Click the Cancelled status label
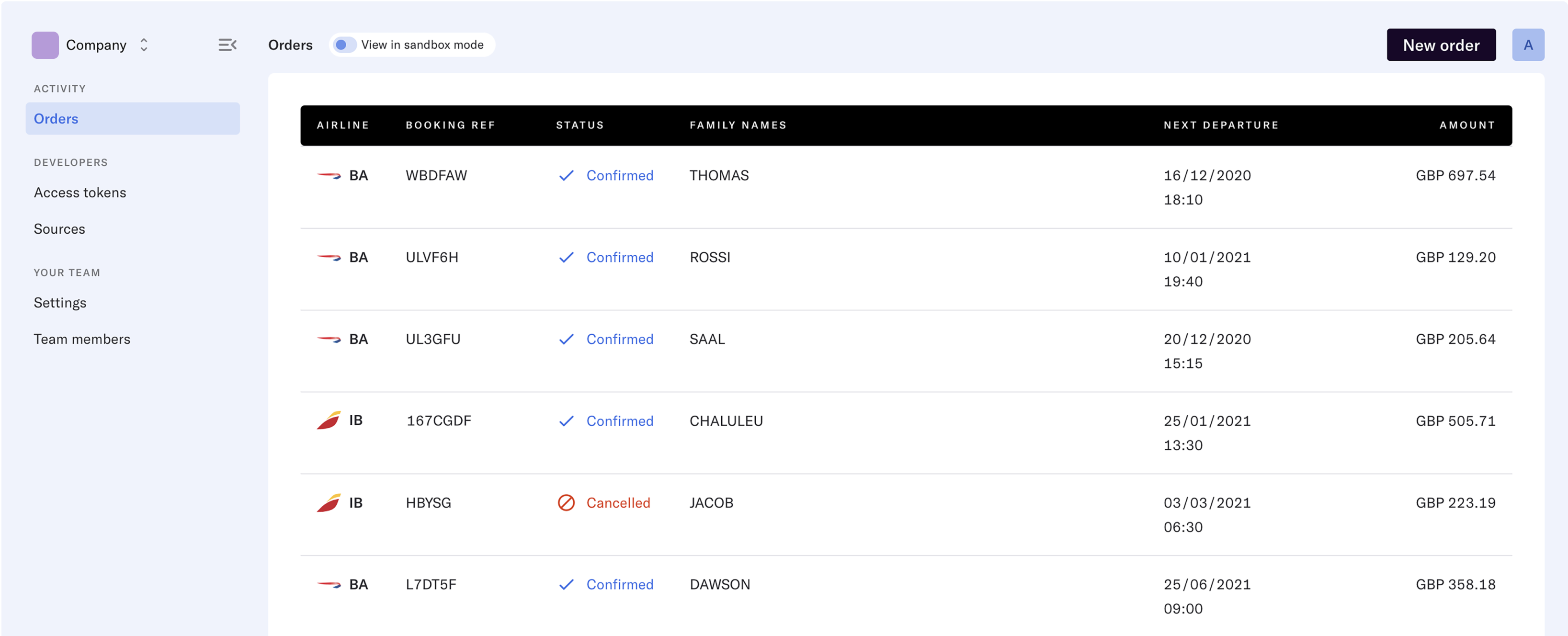1568x636 pixels. pos(618,503)
